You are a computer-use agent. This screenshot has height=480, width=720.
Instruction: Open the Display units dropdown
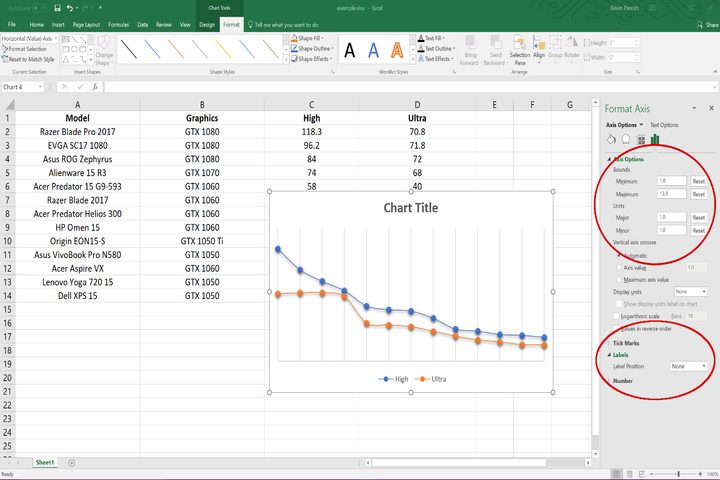pos(691,292)
